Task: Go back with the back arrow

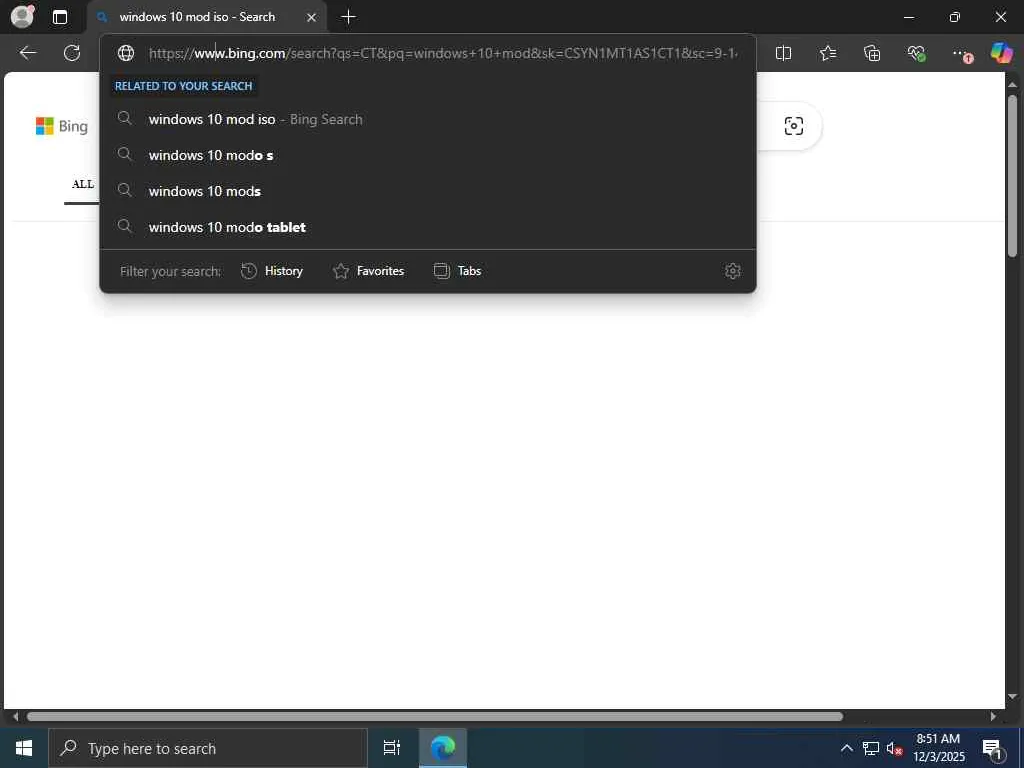Action: click(x=27, y=53)
